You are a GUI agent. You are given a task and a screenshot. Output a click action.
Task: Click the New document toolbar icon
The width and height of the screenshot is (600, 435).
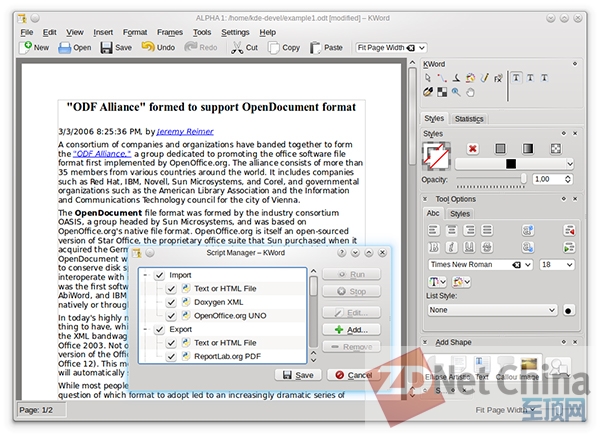(26, 47)
